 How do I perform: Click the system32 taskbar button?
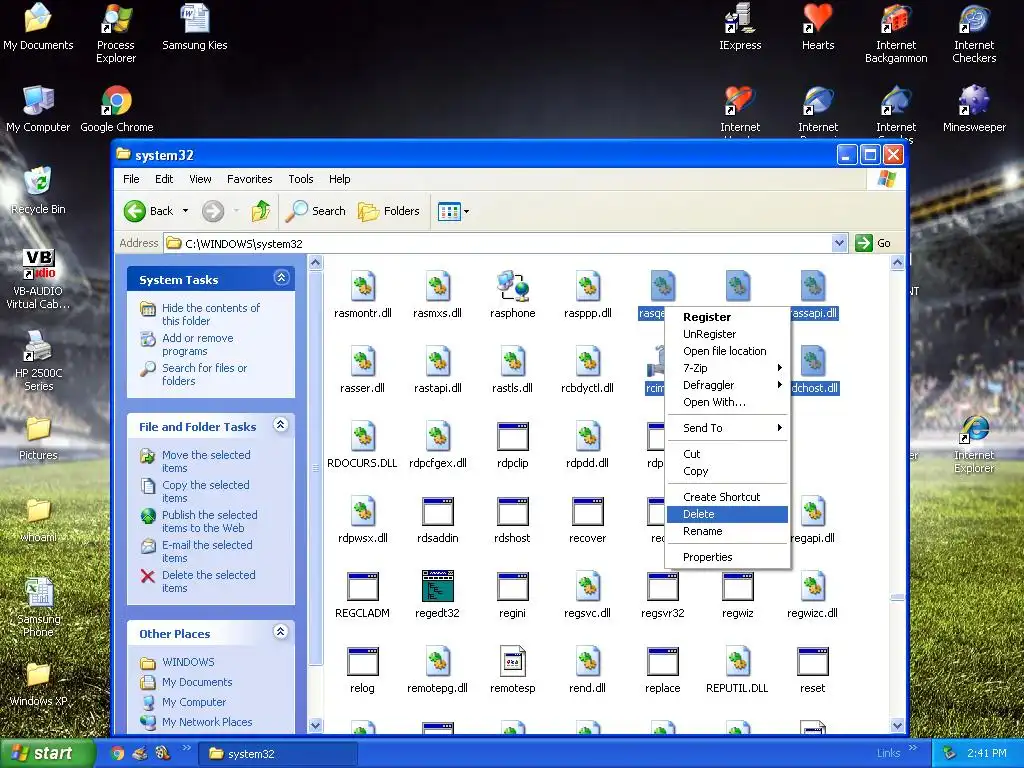point(279,754)
